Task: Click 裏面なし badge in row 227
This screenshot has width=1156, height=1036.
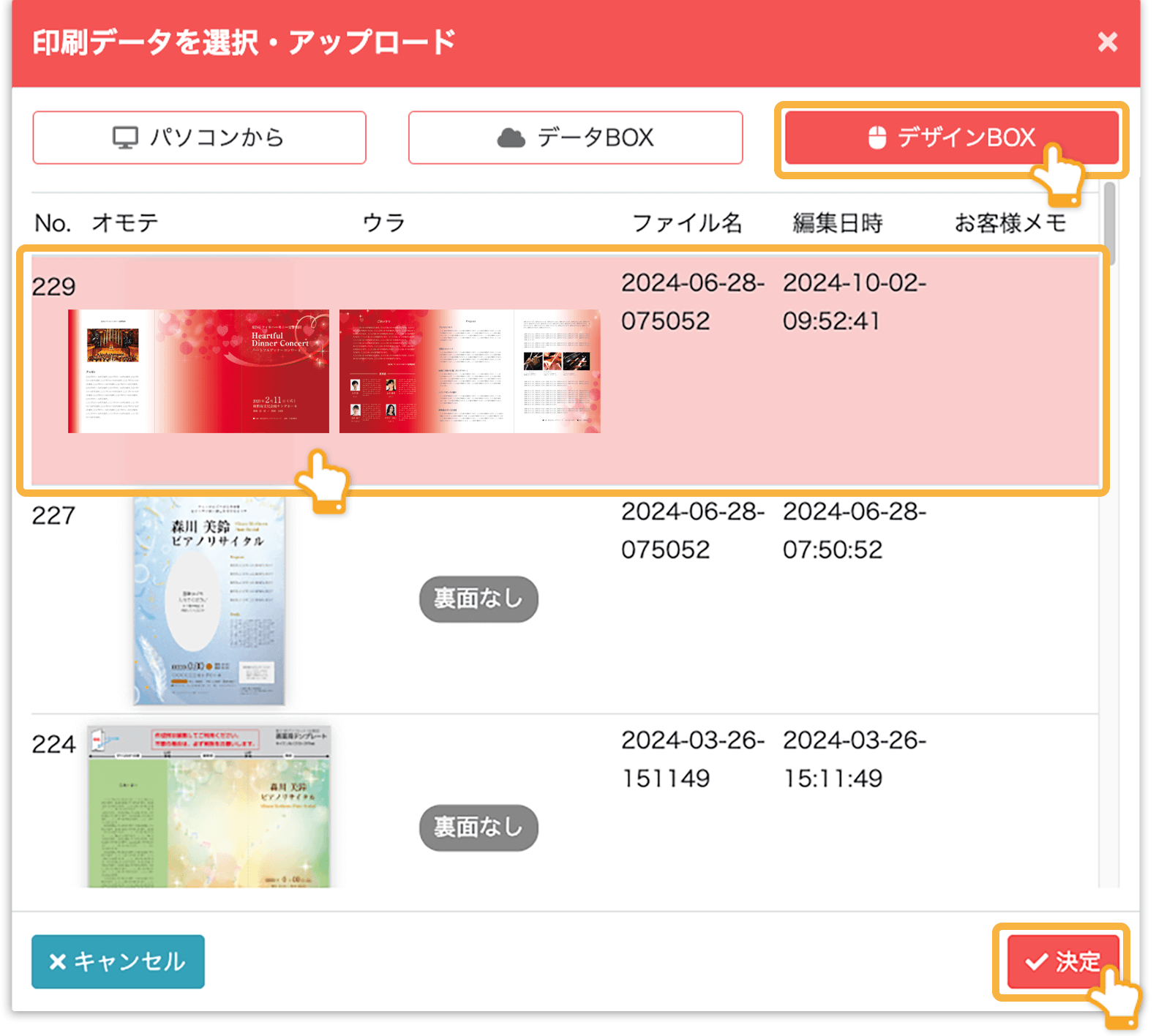Action: pos(478,599)
